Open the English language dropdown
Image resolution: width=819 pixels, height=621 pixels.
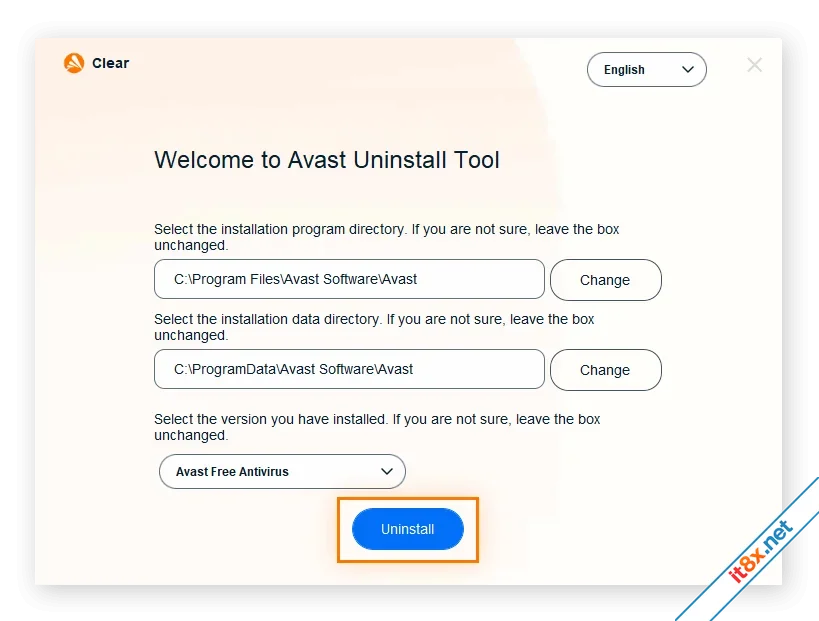click(x=647, y=69)
